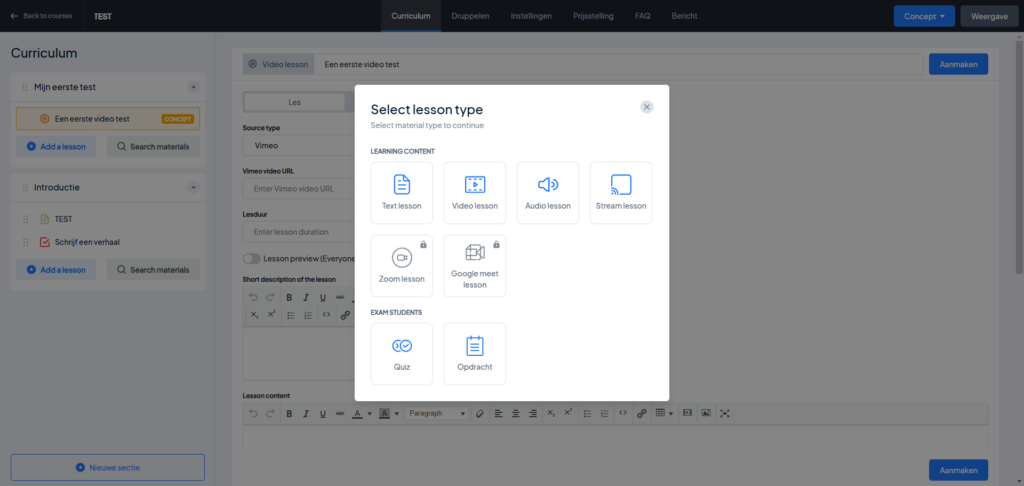
Task: Toggle the Lesson preview switch
Action: pos(251,259)
